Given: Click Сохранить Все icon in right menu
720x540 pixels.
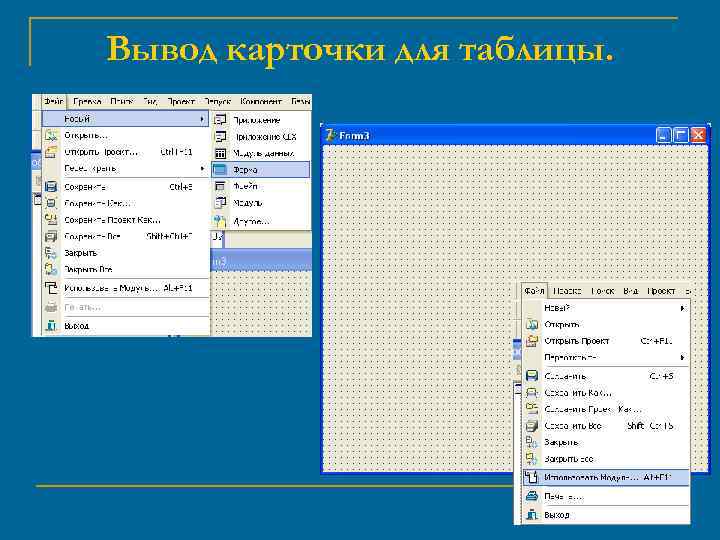Looking at the screenshot, I should [532, 426].
